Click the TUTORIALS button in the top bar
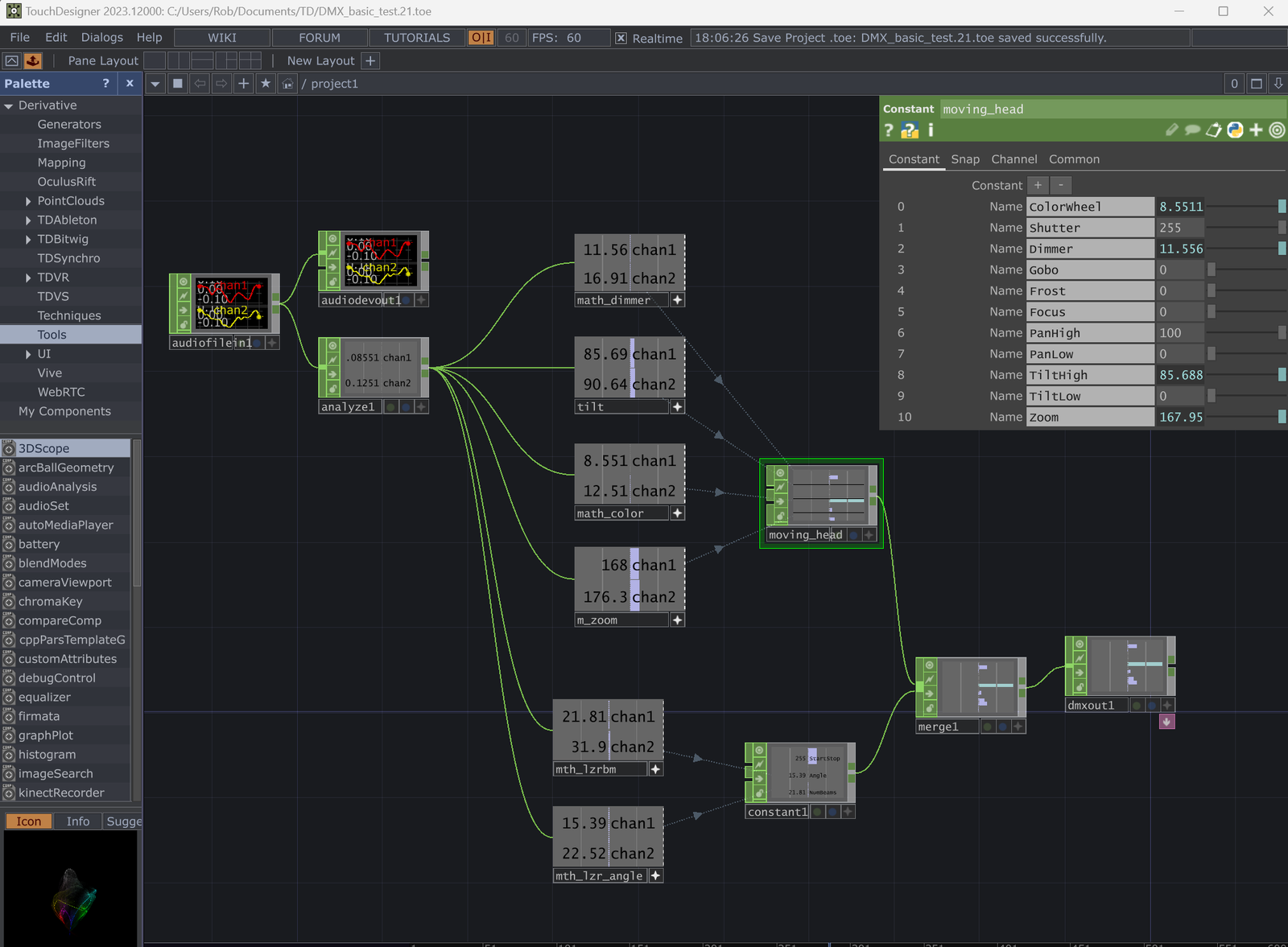This screenshot has height=947, width=1288. point(415,37)
